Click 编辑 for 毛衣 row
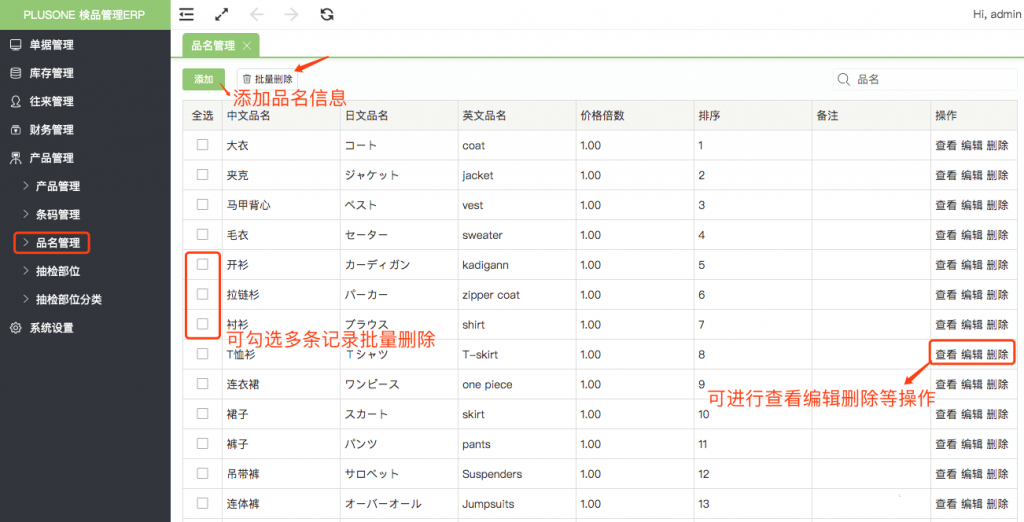This screenshot has height=522, width=1024. 972,235
